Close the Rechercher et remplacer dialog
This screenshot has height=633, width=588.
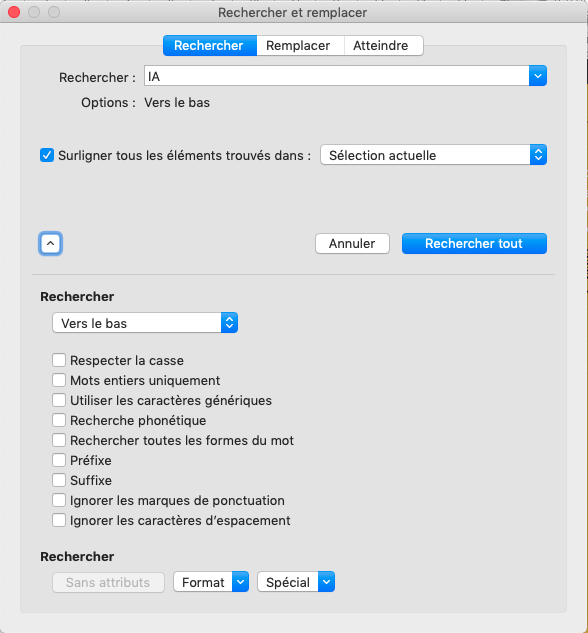[x=14, y=13]
